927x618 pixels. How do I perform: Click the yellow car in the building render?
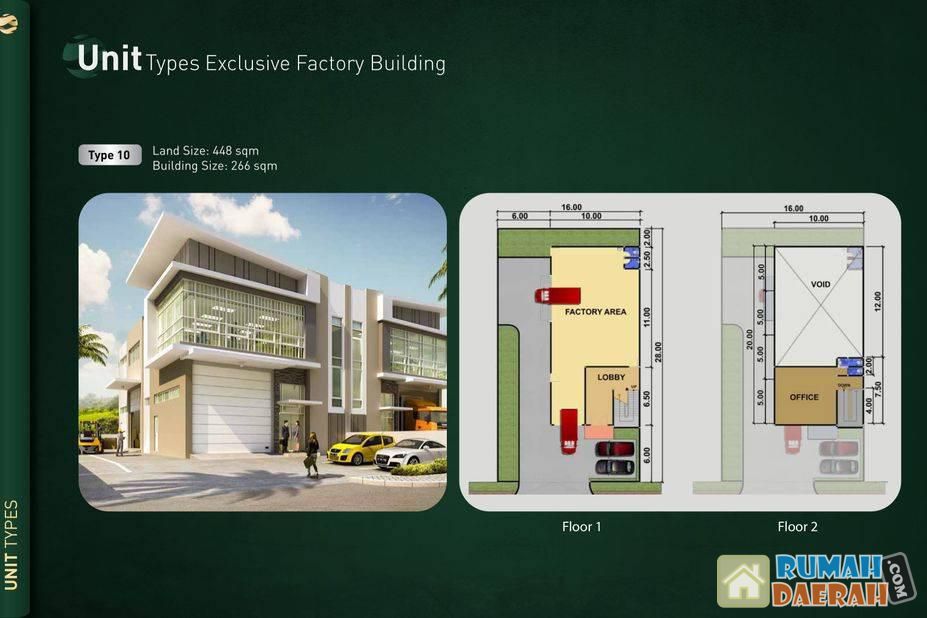[360, 446]
